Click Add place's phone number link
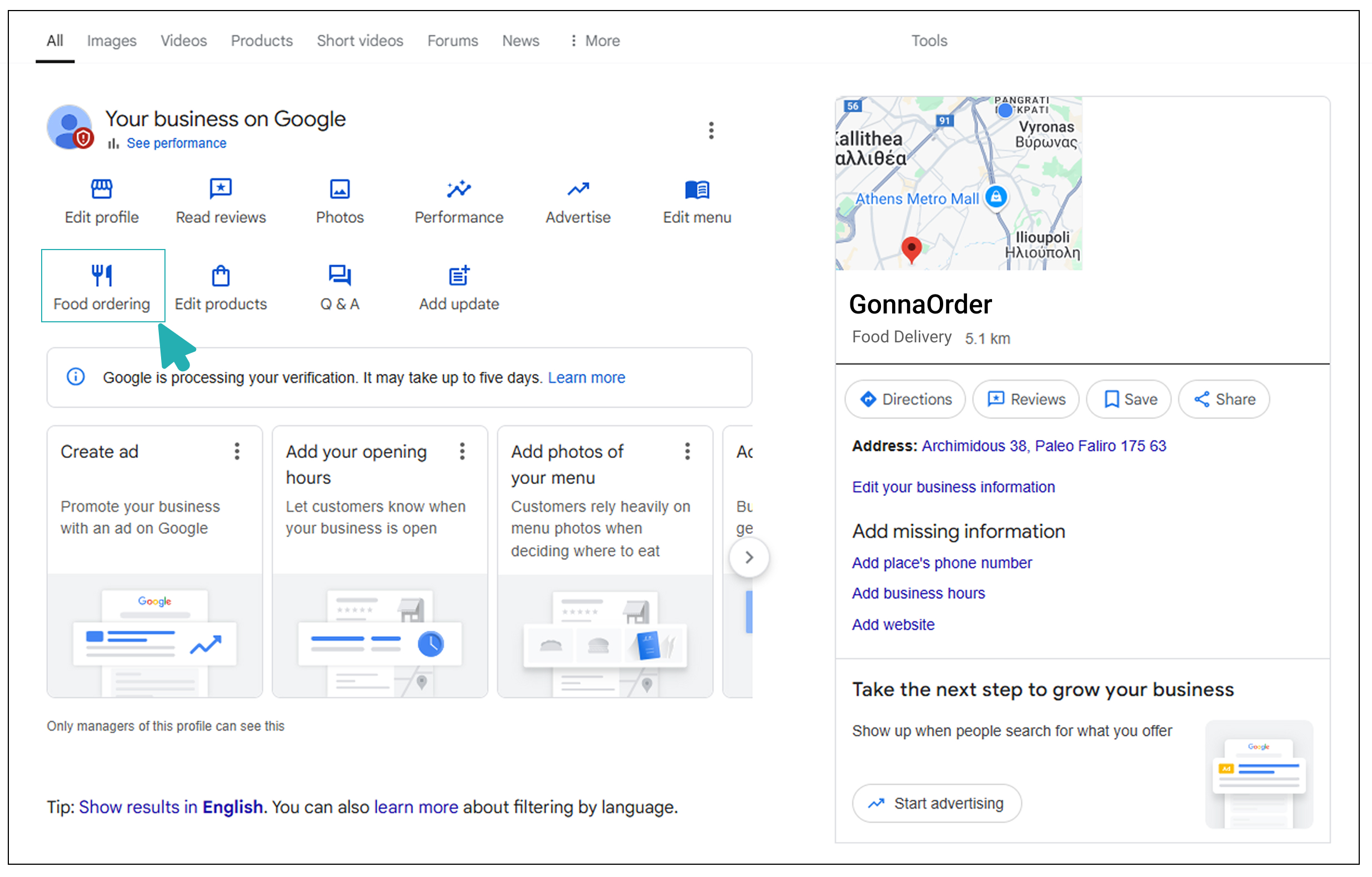This screenshot has width=1372, height=877. coord(942,563)
